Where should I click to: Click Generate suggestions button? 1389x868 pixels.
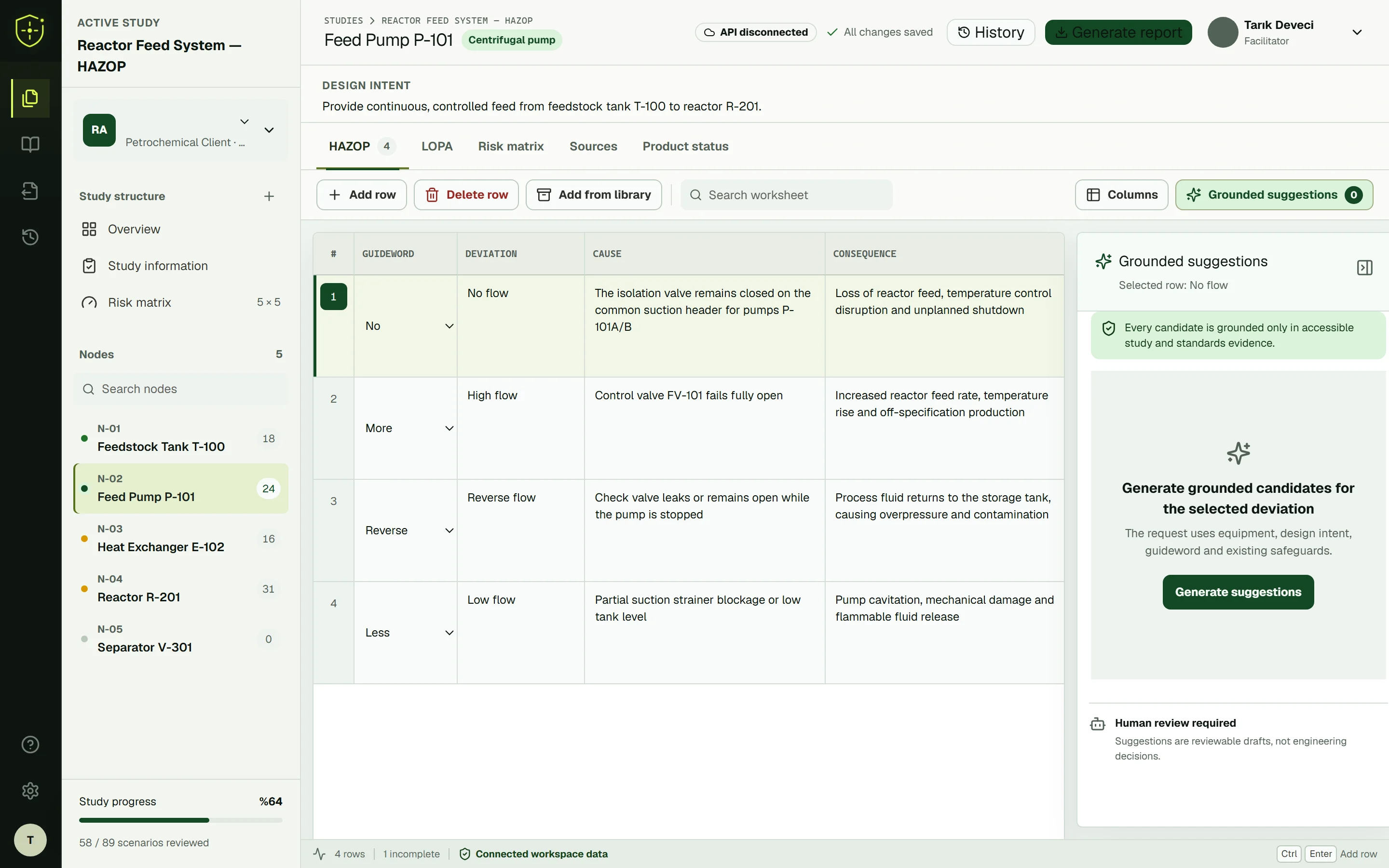point(1238,592)
